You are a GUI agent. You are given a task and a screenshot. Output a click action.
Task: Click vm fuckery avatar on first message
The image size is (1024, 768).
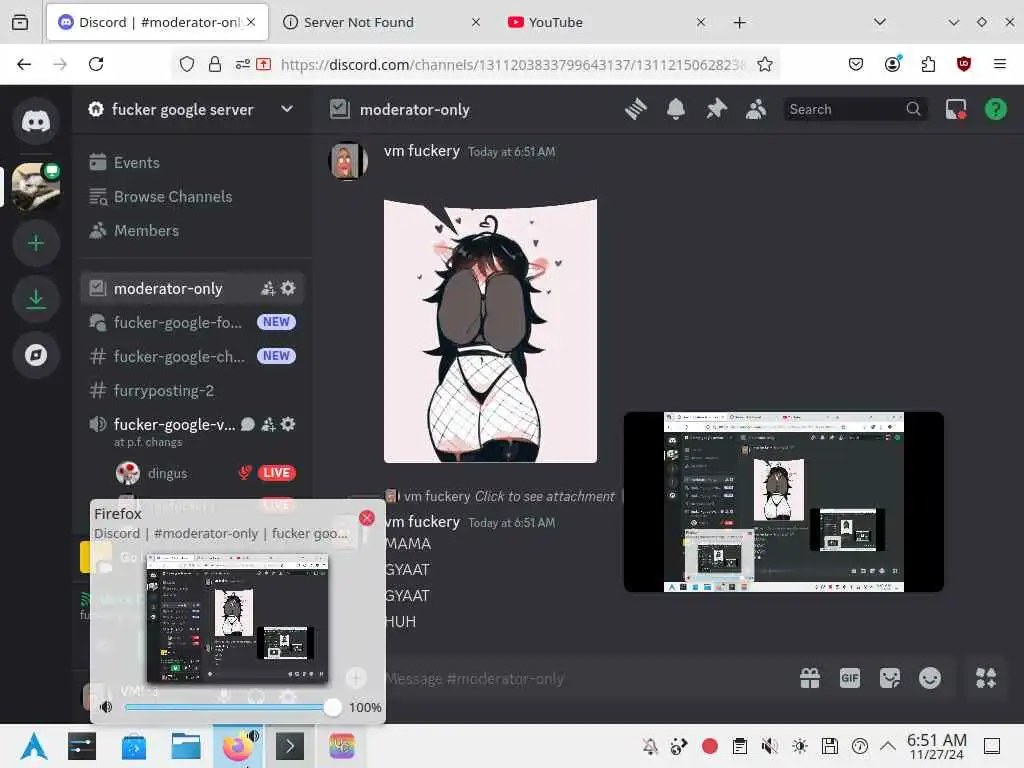click(347, 161)
